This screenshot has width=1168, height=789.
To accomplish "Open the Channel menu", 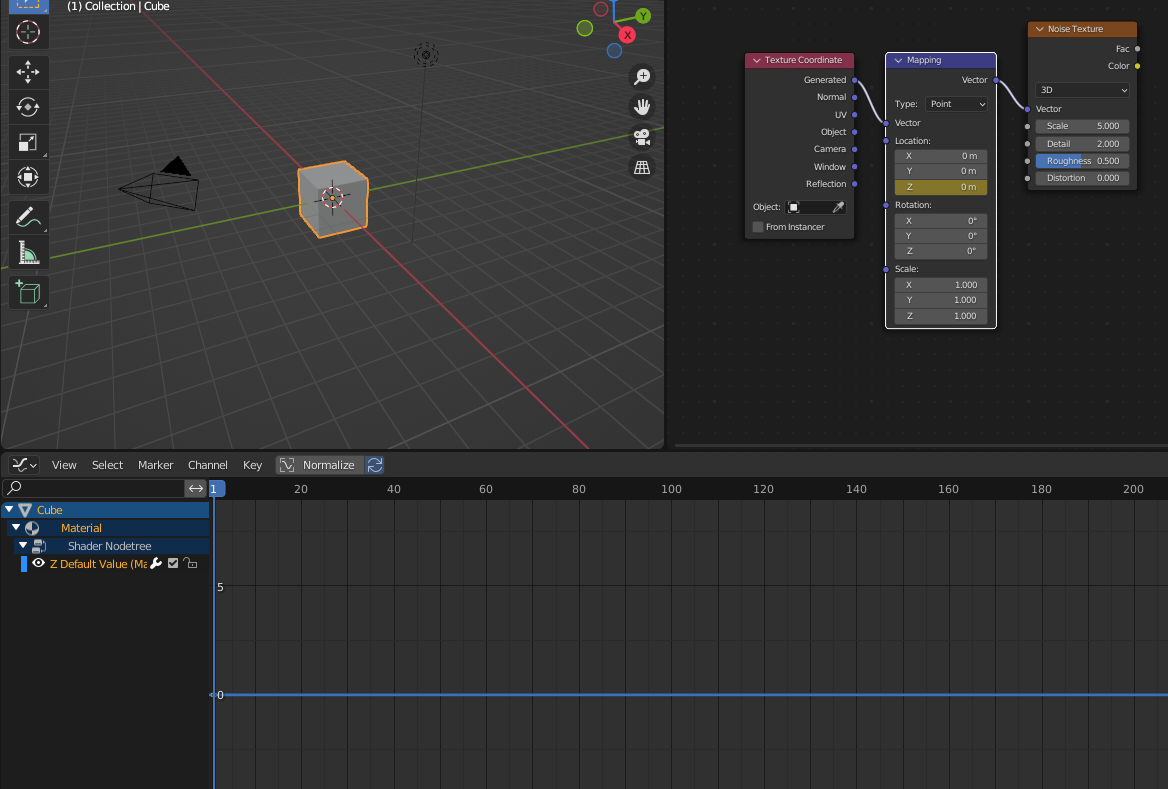I will coord(208,465).
